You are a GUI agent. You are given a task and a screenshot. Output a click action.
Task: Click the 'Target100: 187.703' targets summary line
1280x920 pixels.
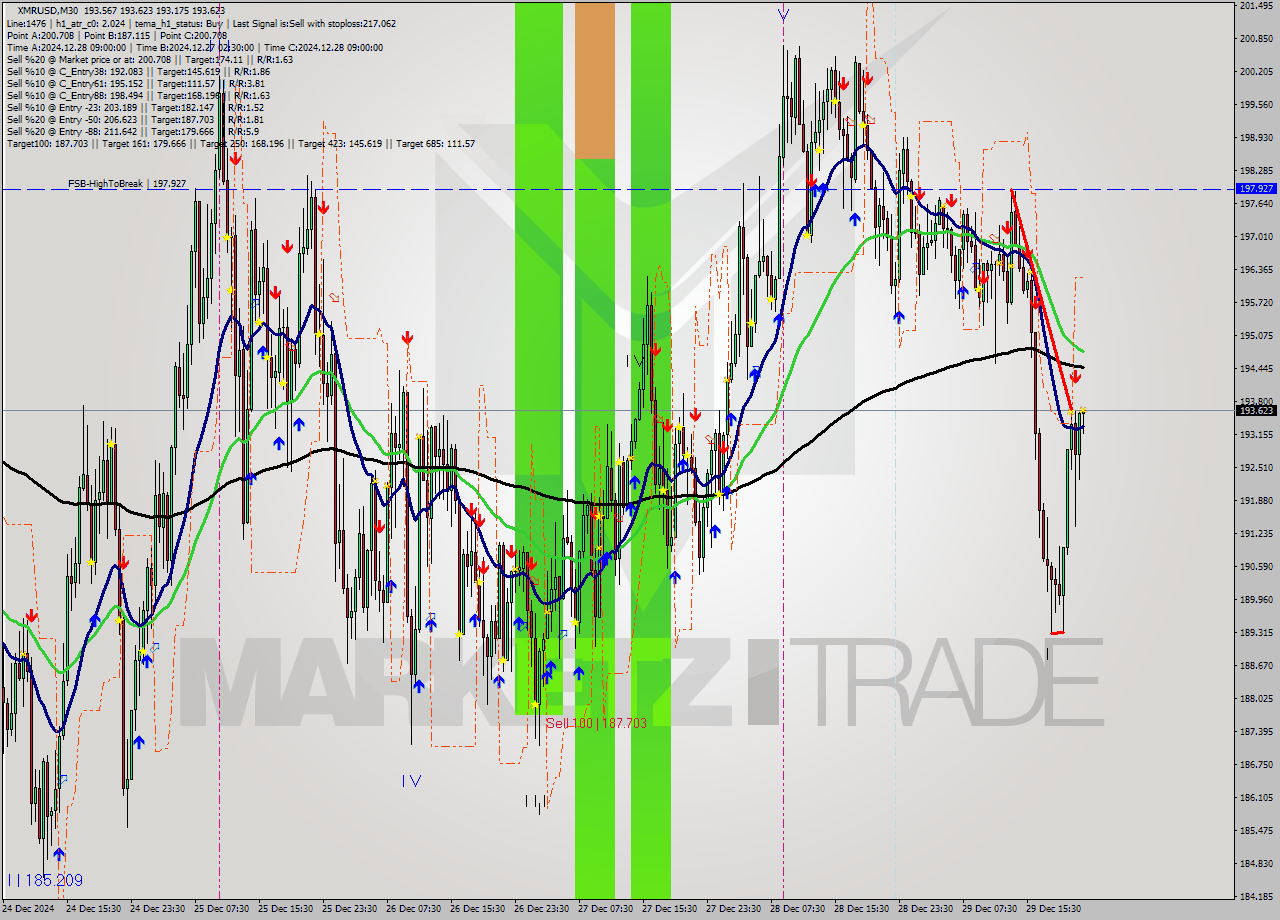[240, 144]
